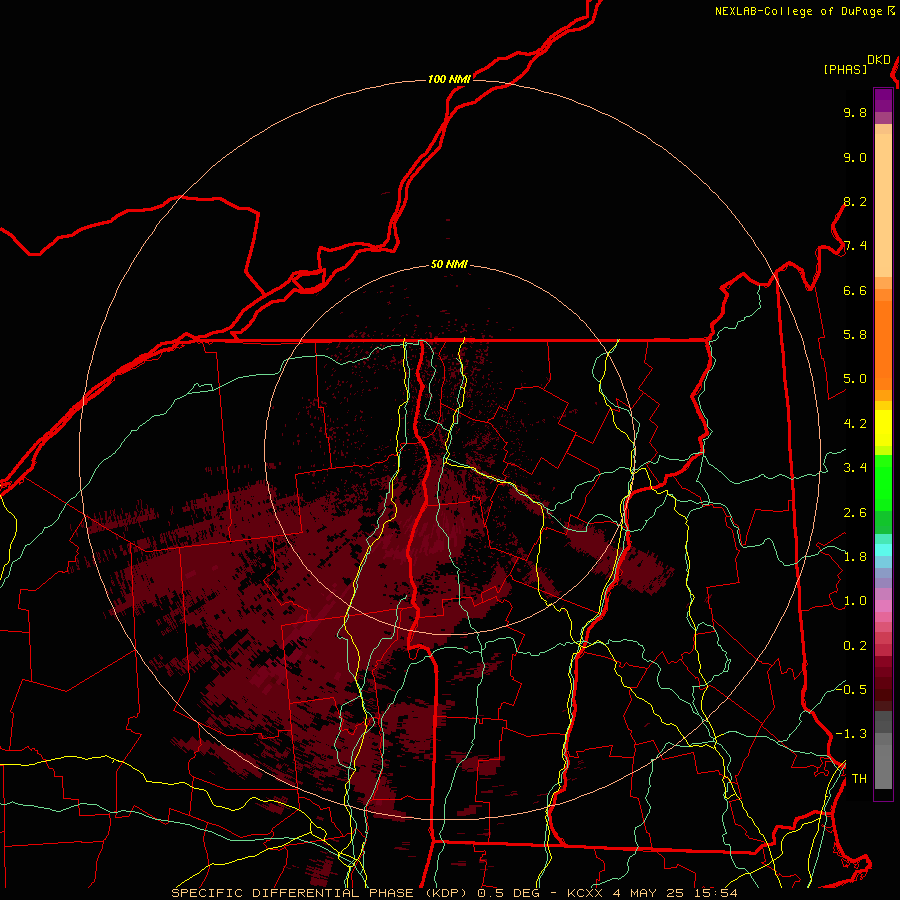The image size is (900, 900).
Task: Pick the pink color bar segment
Action: coord(883,606)
